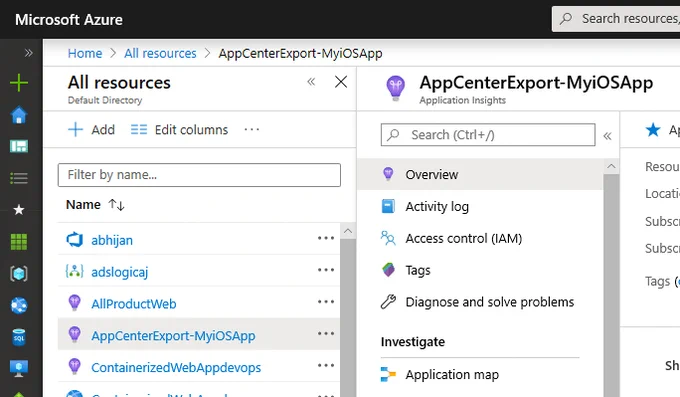Click the Application Insights lightbulb header icon
The height and width of the screenshot is (397, 680).
pos(396,88)
